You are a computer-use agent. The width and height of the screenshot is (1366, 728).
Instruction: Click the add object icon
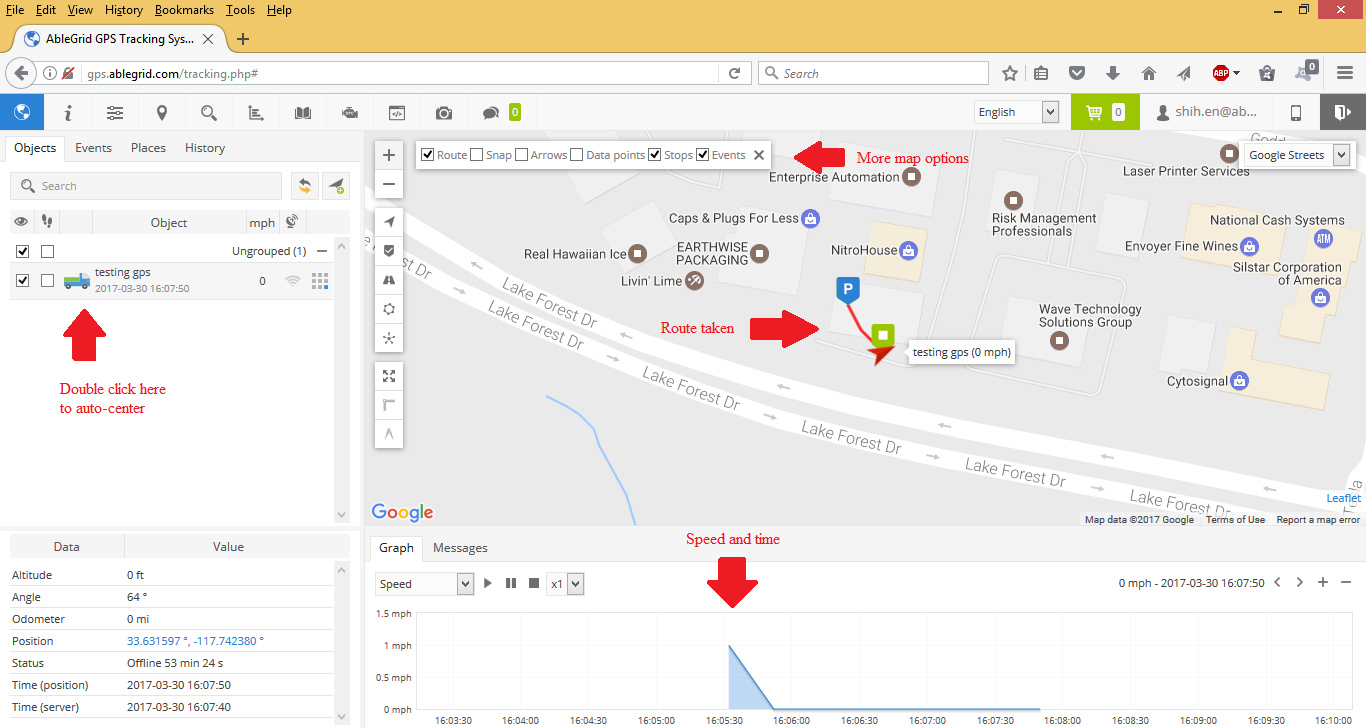point(336,185)
